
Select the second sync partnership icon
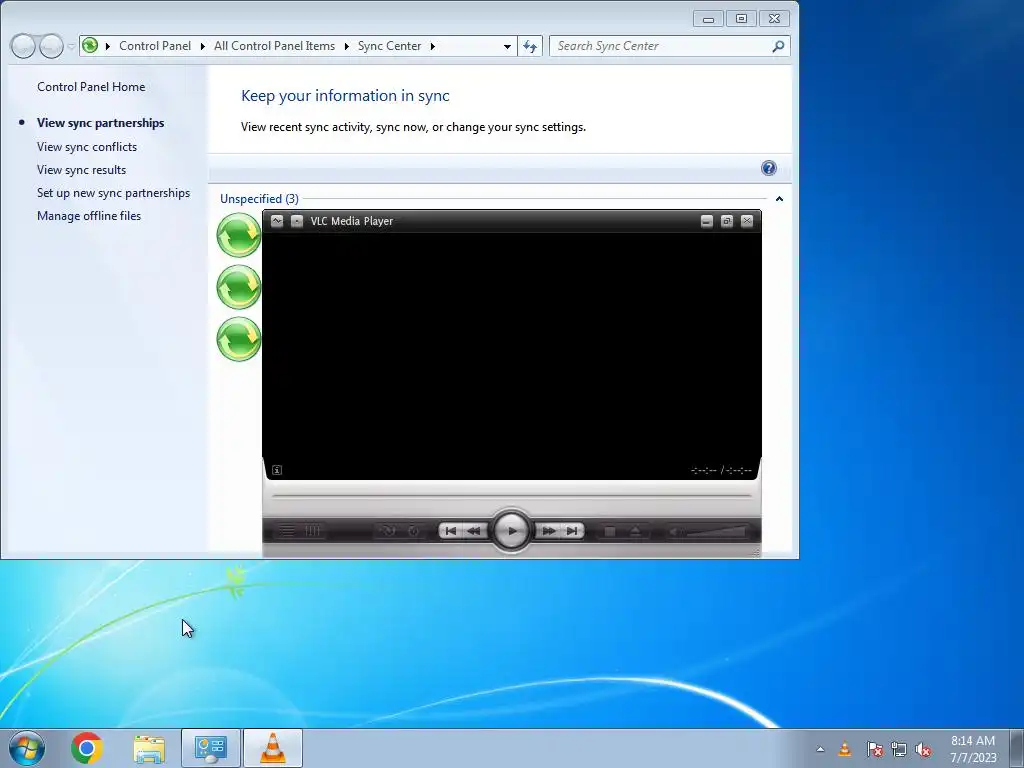pos(239,287)
